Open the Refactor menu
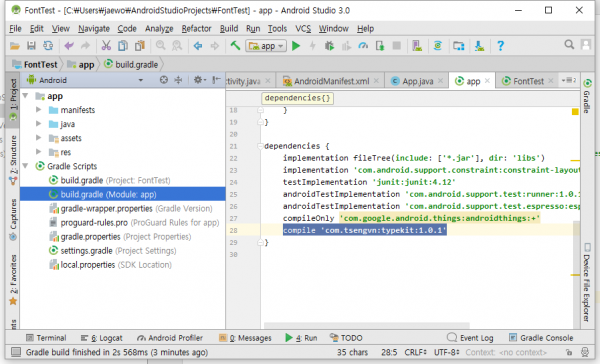Screen dimensions: 600x364 pyautogui.click(x=196, y=29)
